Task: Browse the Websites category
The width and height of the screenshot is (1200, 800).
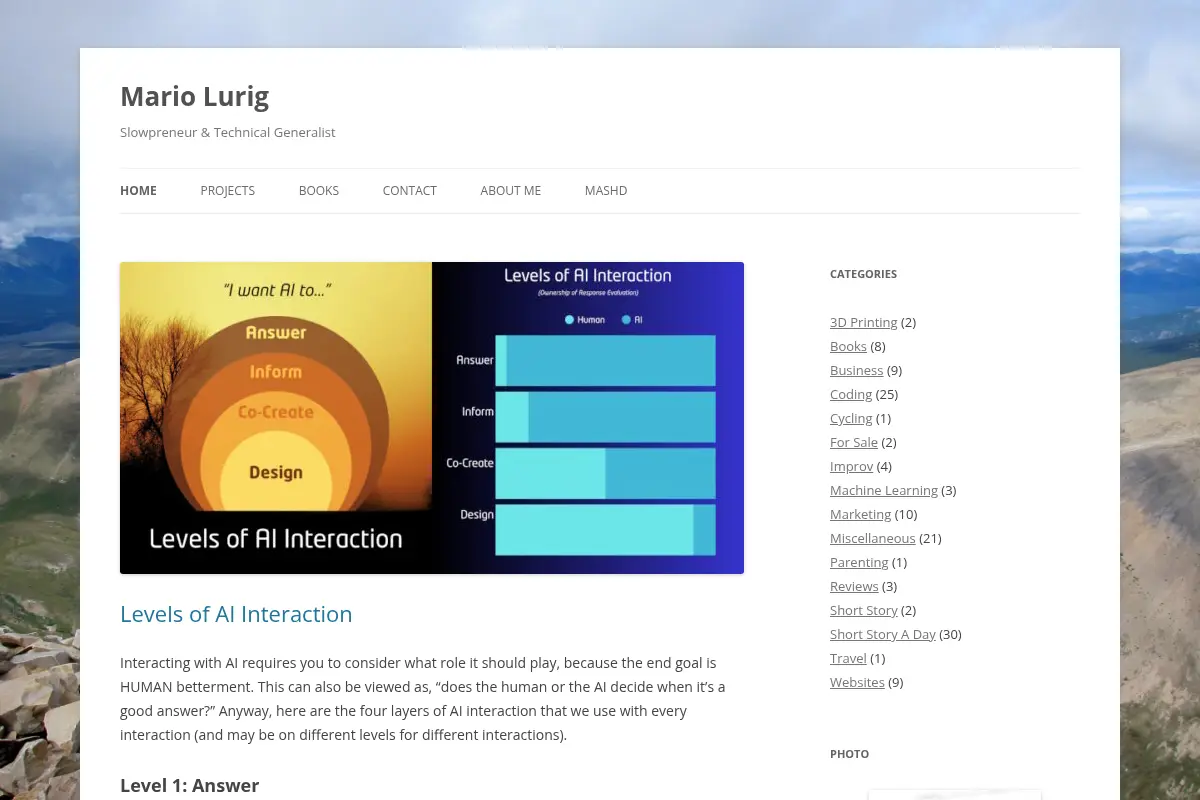Action: [857, 682]
